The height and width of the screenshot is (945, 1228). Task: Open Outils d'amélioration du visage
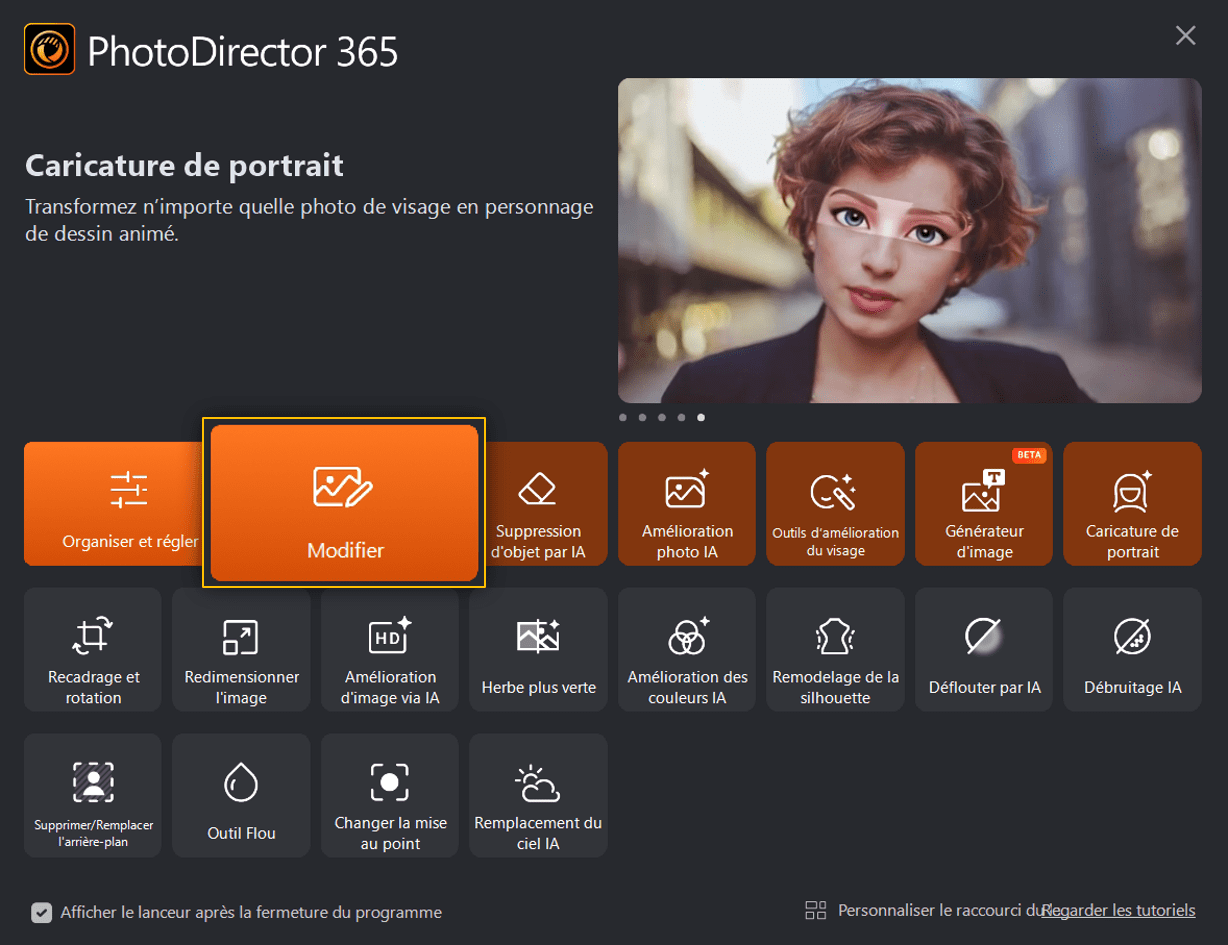click(835, 504)
